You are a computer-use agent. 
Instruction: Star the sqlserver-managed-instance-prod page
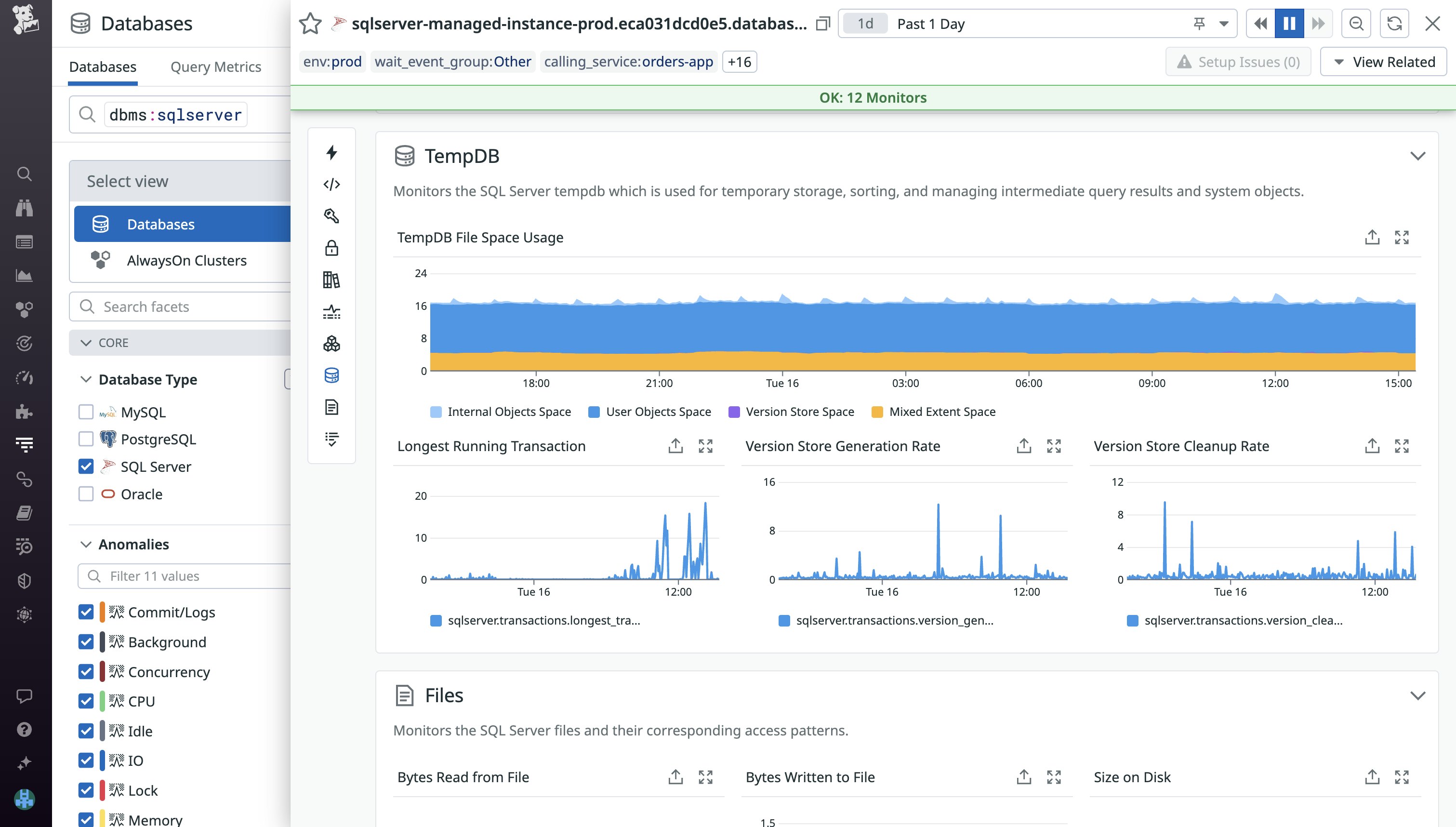[310, 23]
